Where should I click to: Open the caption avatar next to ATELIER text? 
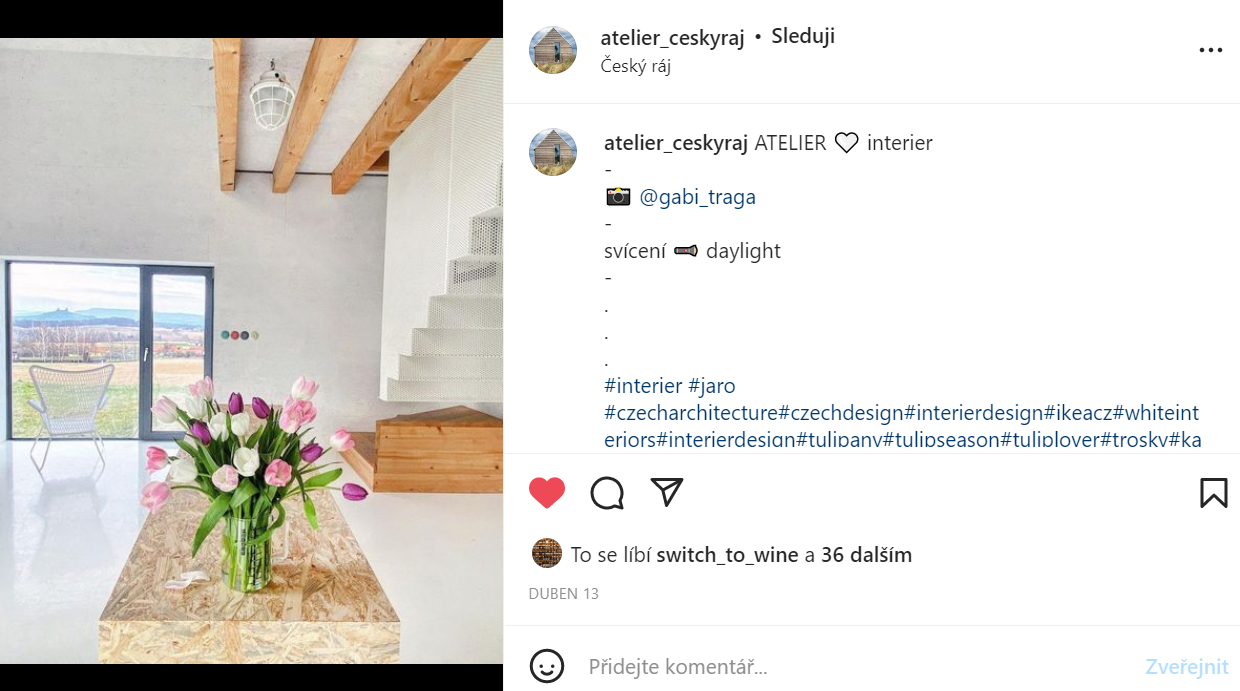pos(553,152)
